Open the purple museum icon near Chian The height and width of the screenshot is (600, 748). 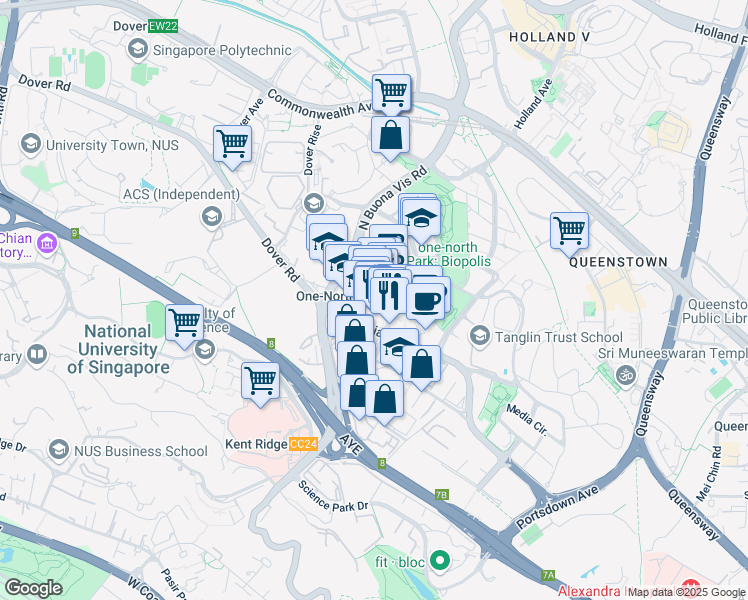pyautogui.click(x=47, y=244)
